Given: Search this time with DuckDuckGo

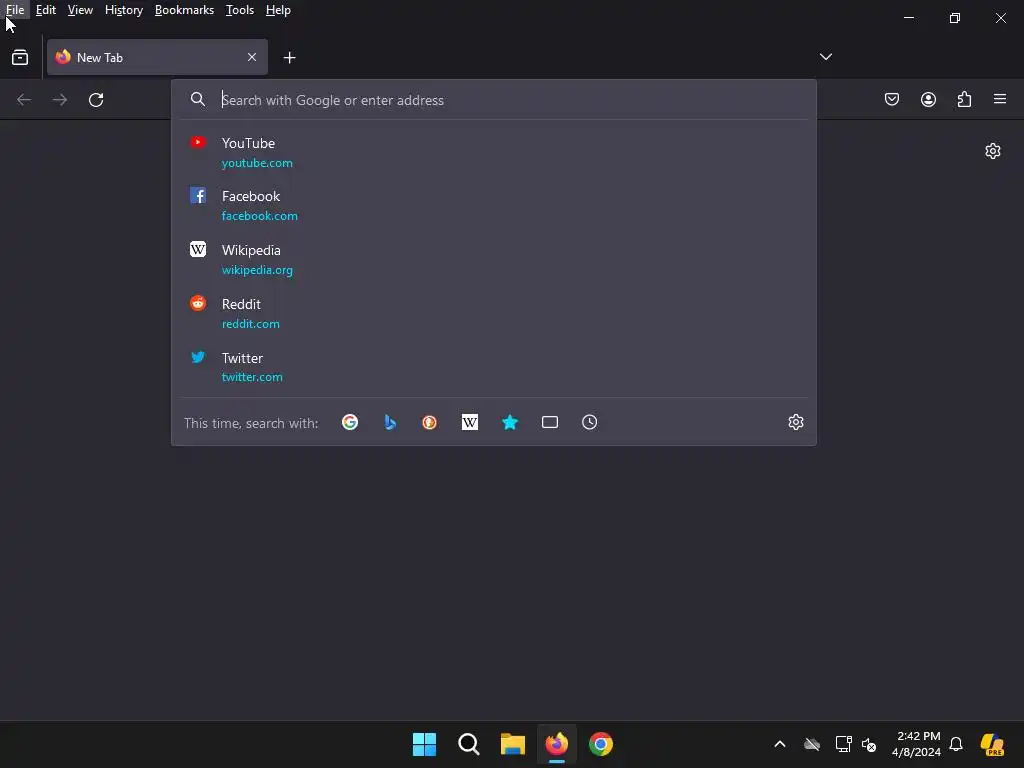Looking at the screenshot, I should [x=430, y=423].
